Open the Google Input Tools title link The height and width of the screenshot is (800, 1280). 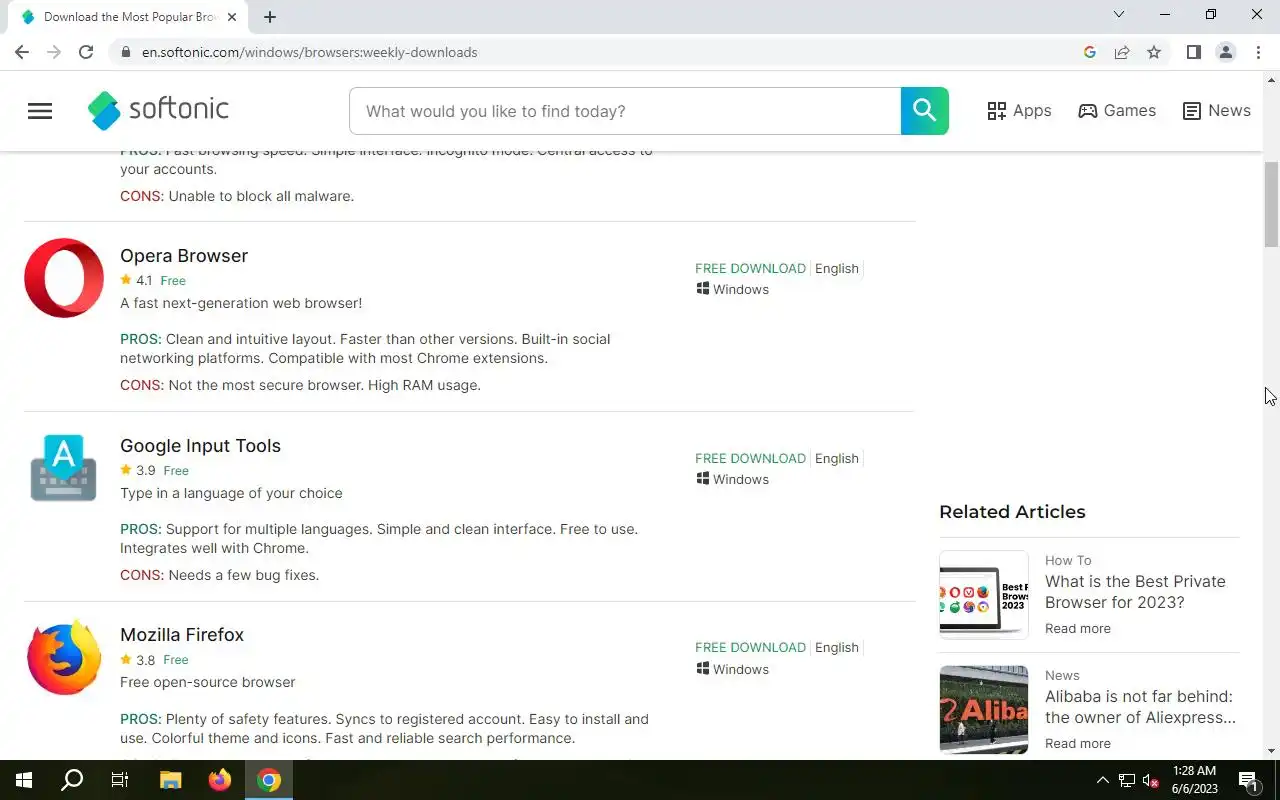(x=200, y=446)
